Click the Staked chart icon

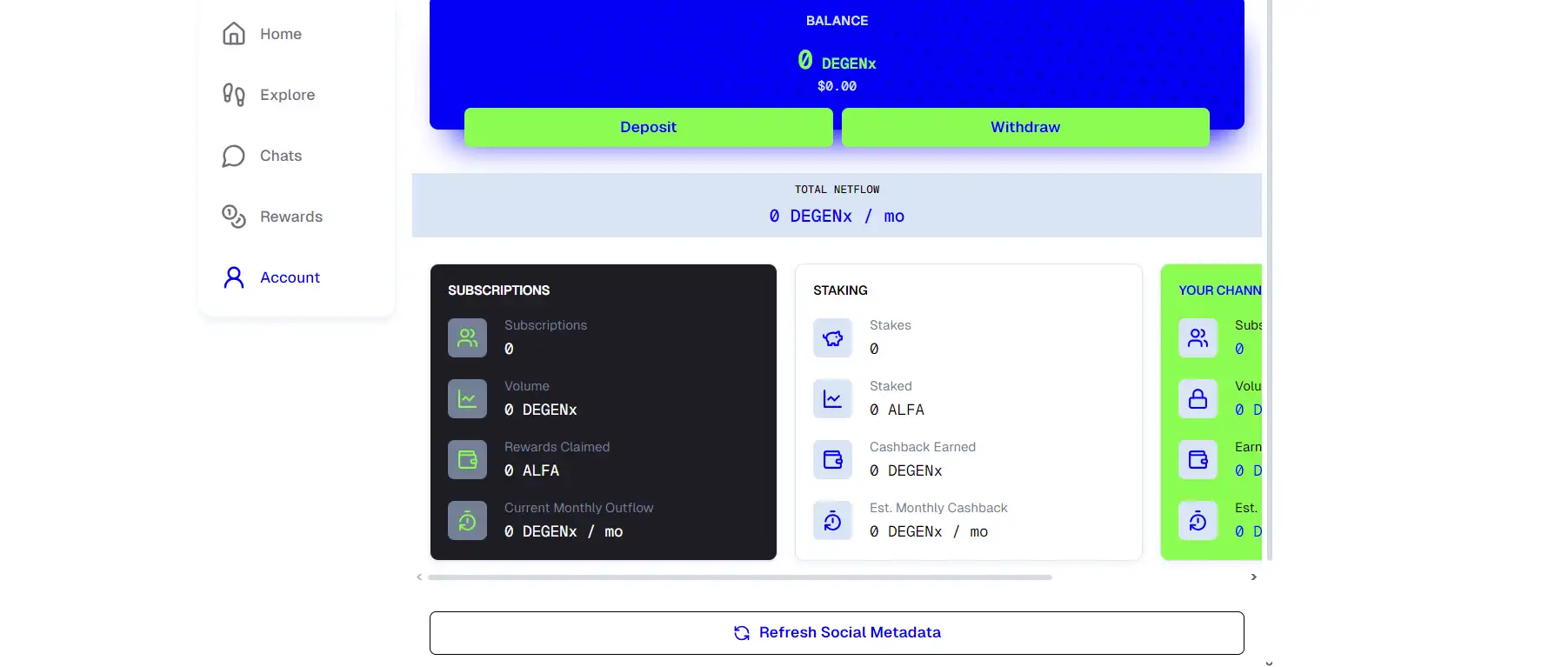[x=832, y=399]
